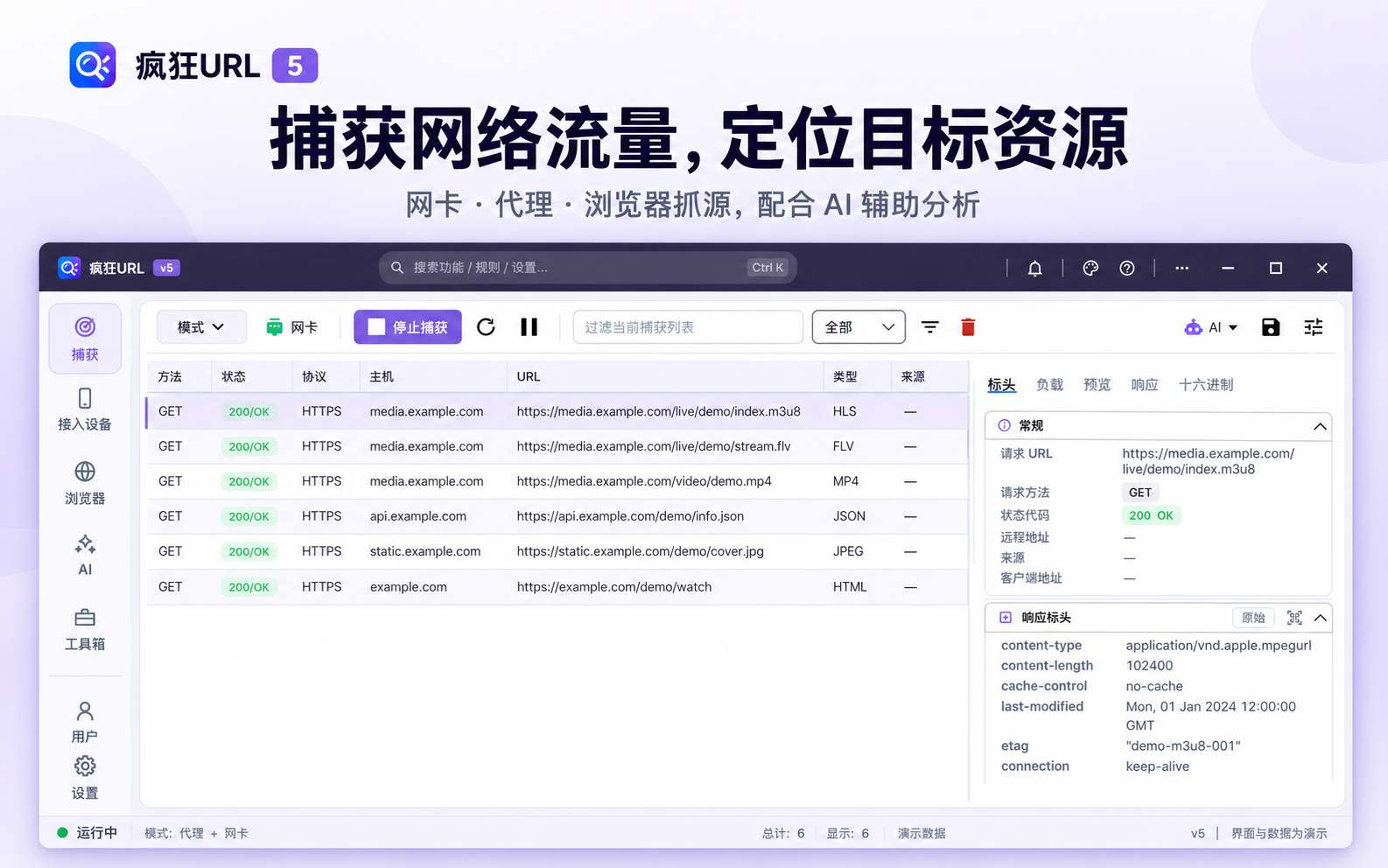Open the theme palette icon
This screenshot has width=1388, height=868.
click(1090, 269)
